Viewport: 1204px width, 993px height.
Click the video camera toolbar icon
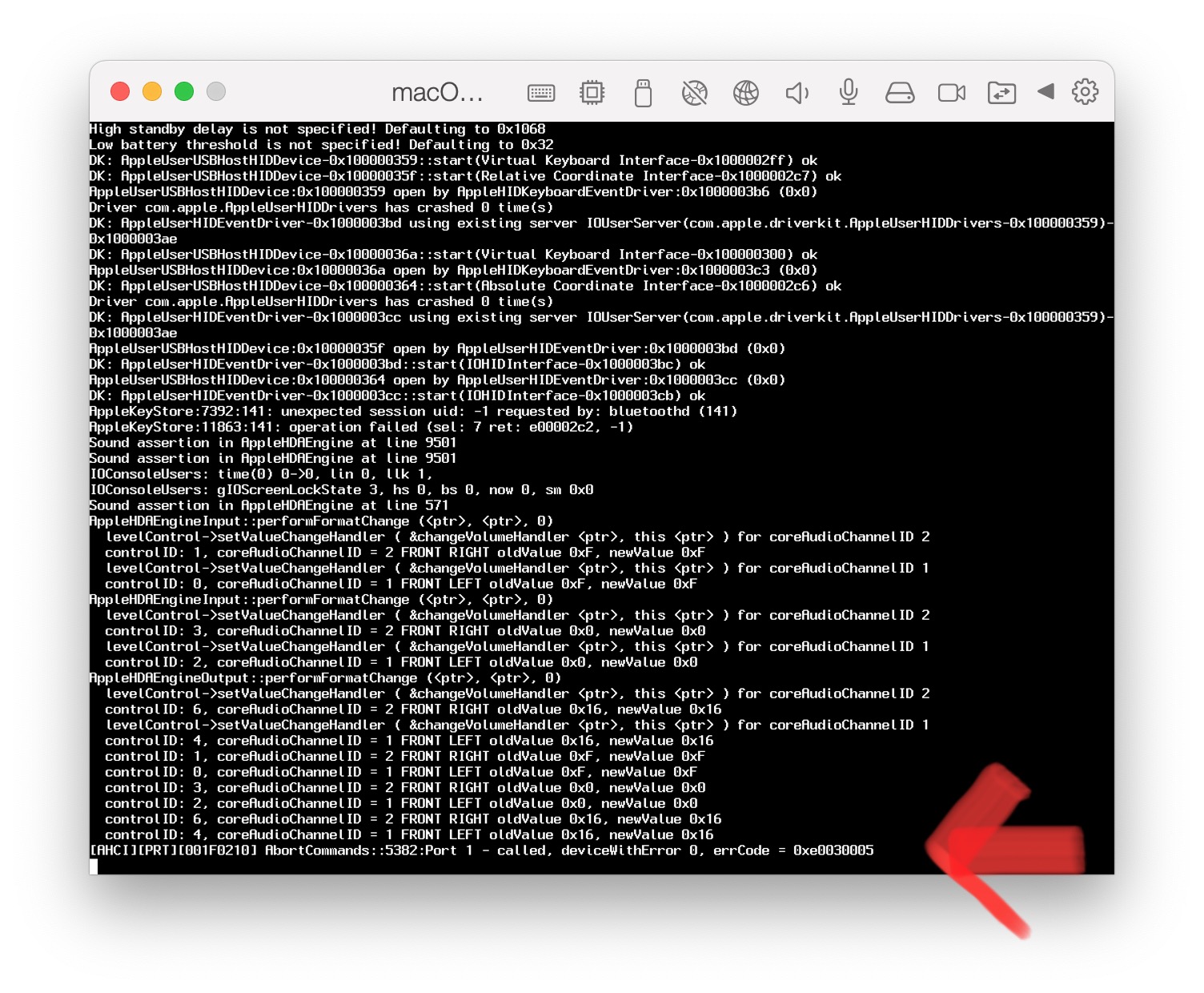click(x=952, y=93)
